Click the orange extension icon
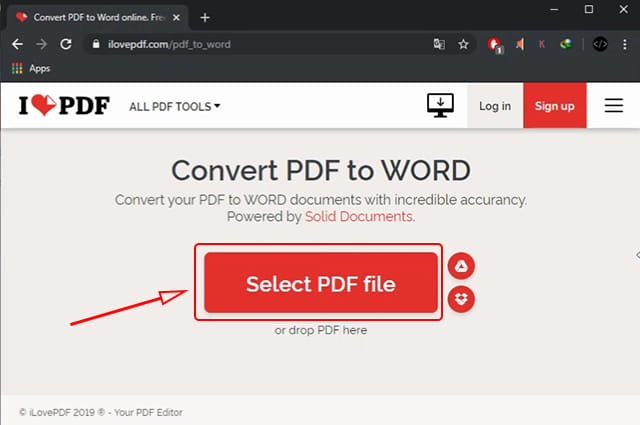This screenshot has height=425, width=640. tap(520, 44)
